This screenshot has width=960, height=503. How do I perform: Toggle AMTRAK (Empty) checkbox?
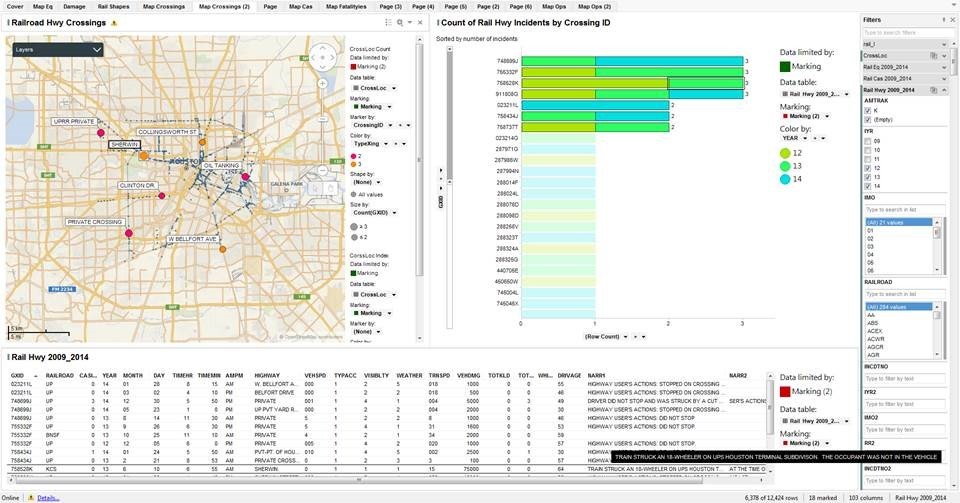coord(868,119)
